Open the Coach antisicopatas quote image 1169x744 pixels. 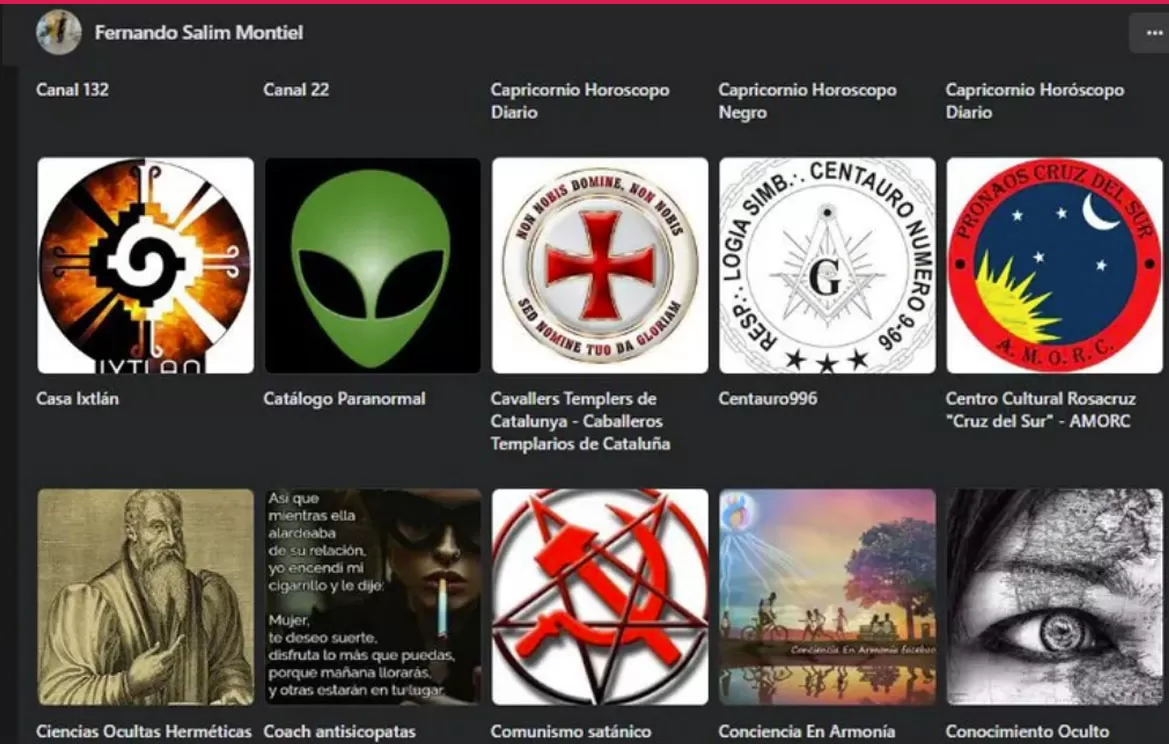click(x=372, y=596)
